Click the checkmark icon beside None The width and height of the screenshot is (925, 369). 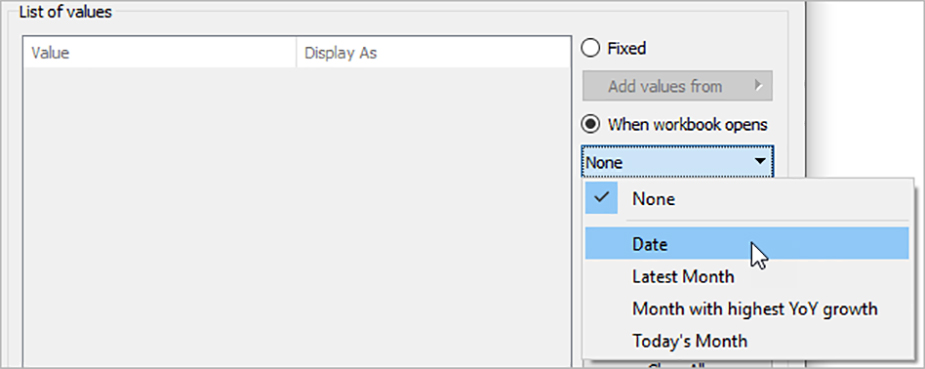tap(601, 198)
